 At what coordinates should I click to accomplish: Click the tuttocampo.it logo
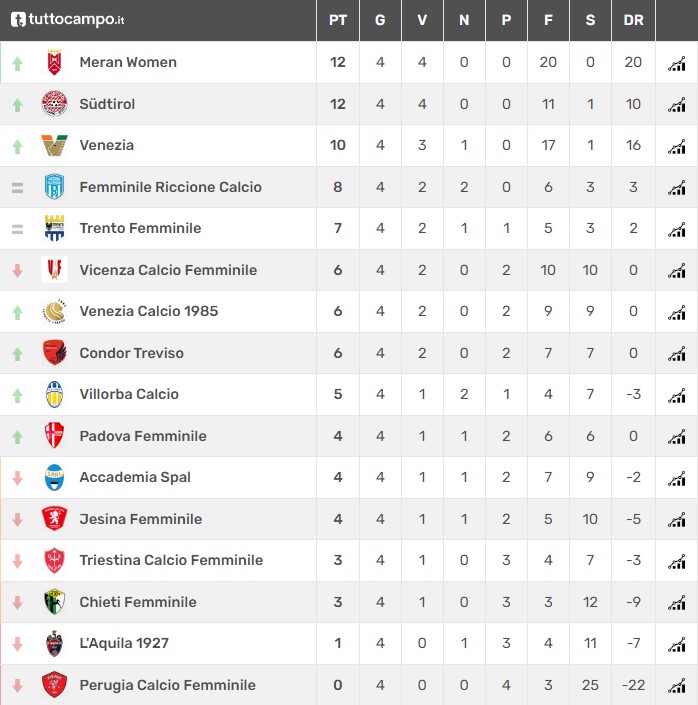click(67, 19)
